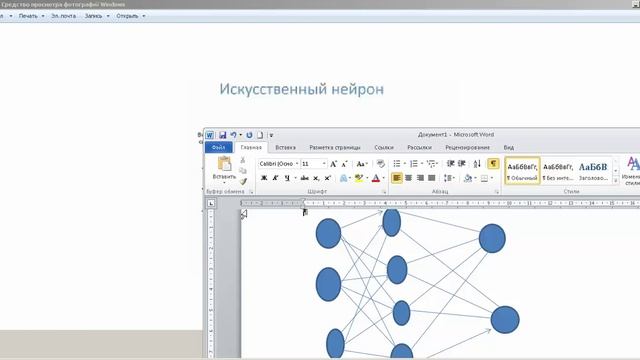Click the Cut scissors icon

coord(243,160)
